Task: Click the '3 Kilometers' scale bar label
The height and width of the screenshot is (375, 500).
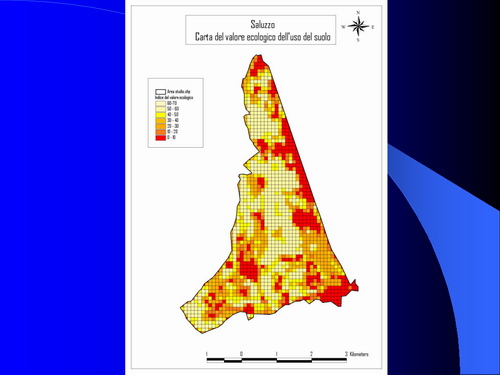Action: pos(357,354)
